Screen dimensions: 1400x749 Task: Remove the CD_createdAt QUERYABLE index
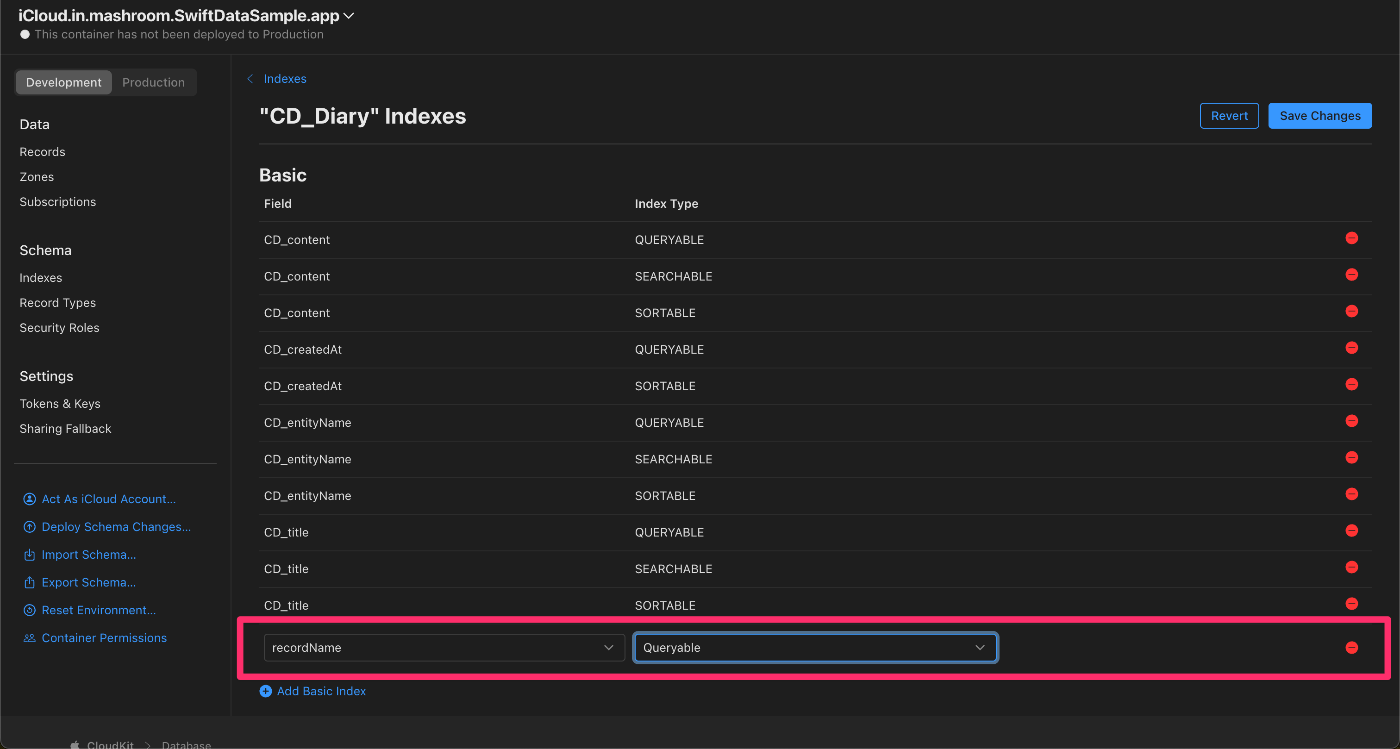1351,348
